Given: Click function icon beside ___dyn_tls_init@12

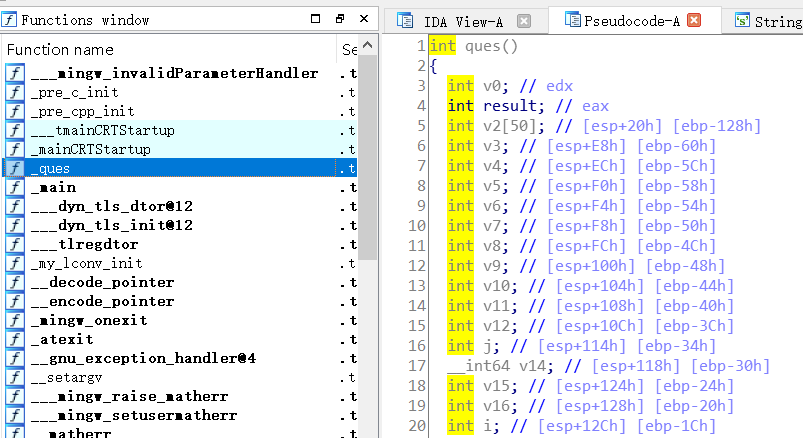Looking at the screenshot, I should (x=15, y=225).
